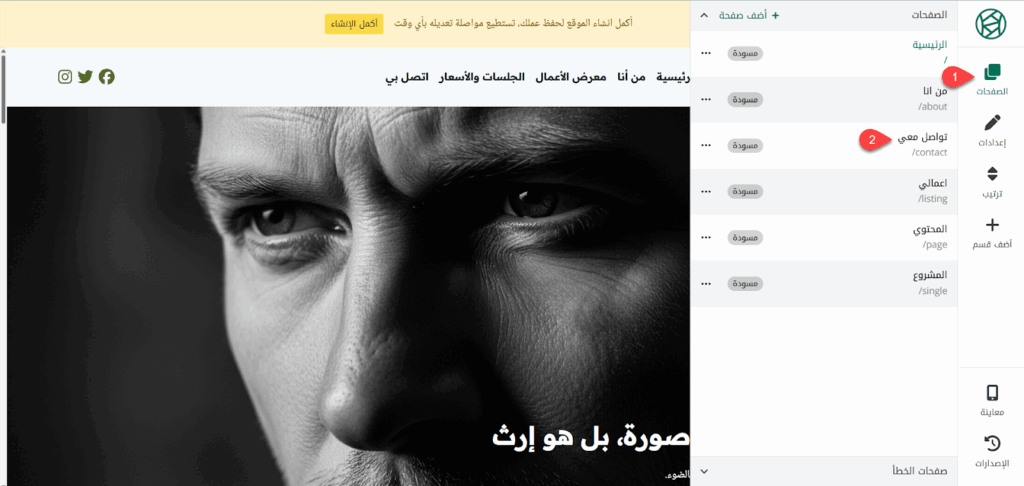Collapse the الصفحات panel header chevron
Screen dimensions: 1024x486
click(703, 16)
